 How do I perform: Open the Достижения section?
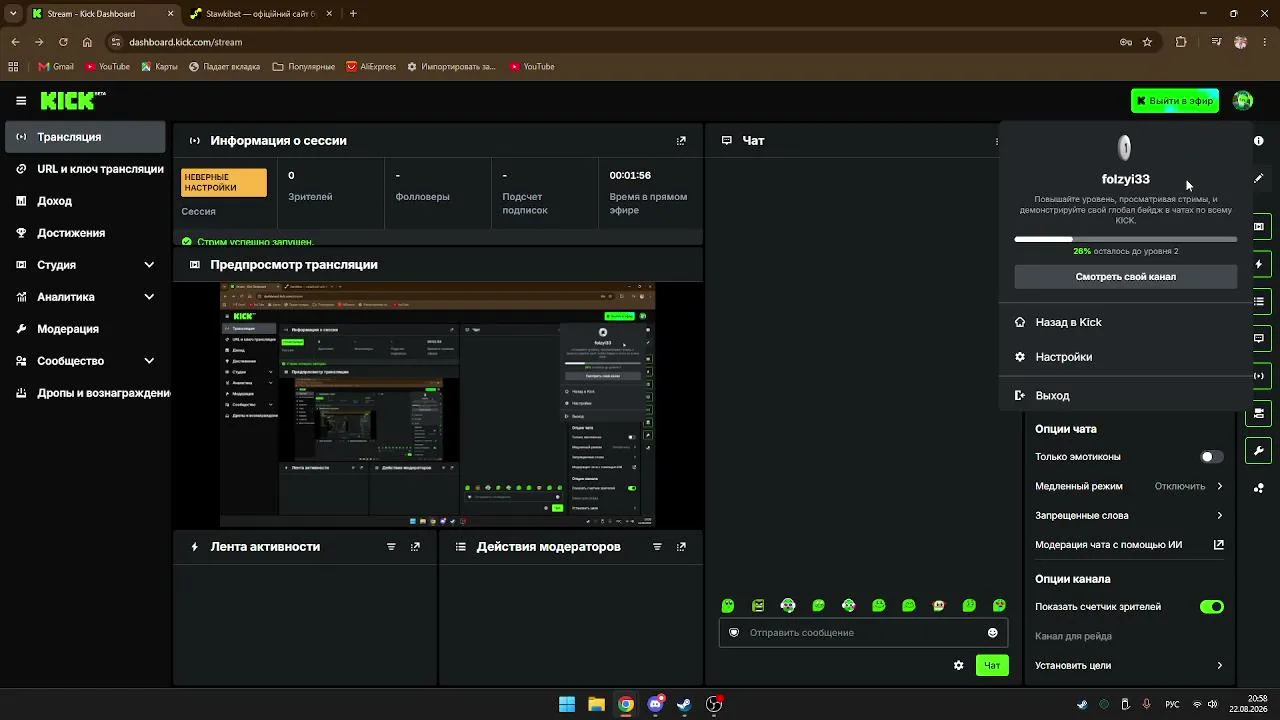tap(85, 233)
